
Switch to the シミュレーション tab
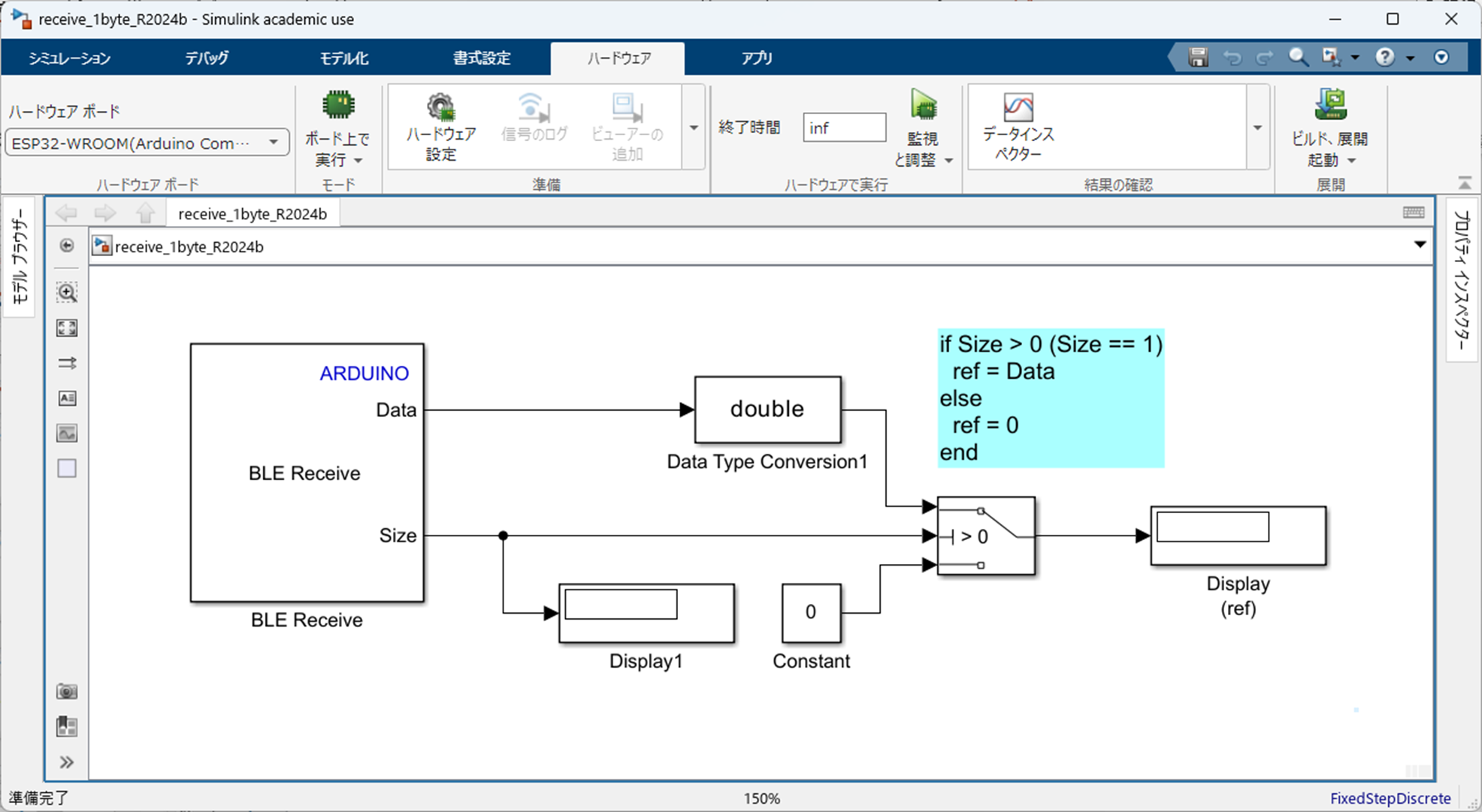(69, 58)
